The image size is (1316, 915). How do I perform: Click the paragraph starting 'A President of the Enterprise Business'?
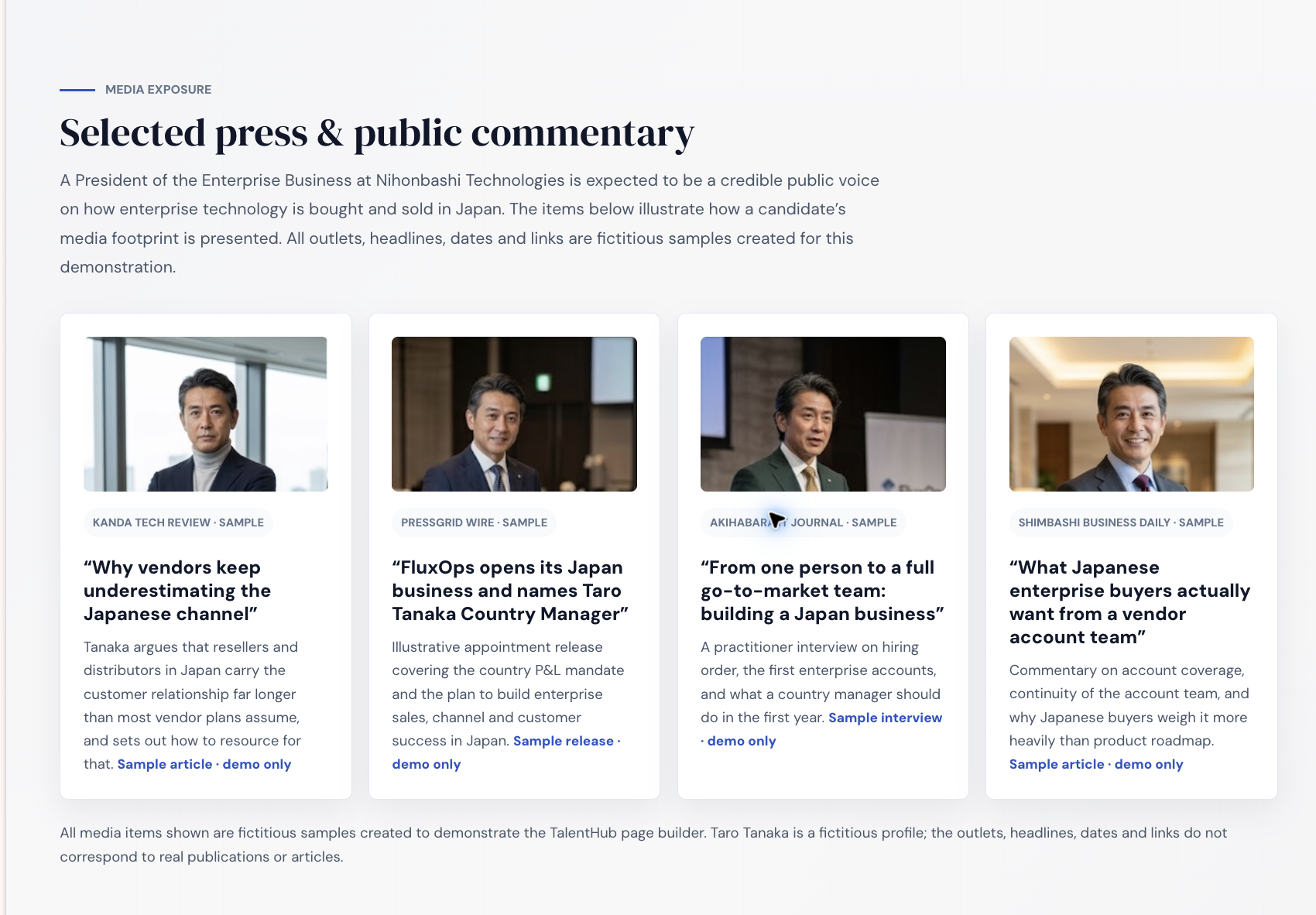(470, 224)
